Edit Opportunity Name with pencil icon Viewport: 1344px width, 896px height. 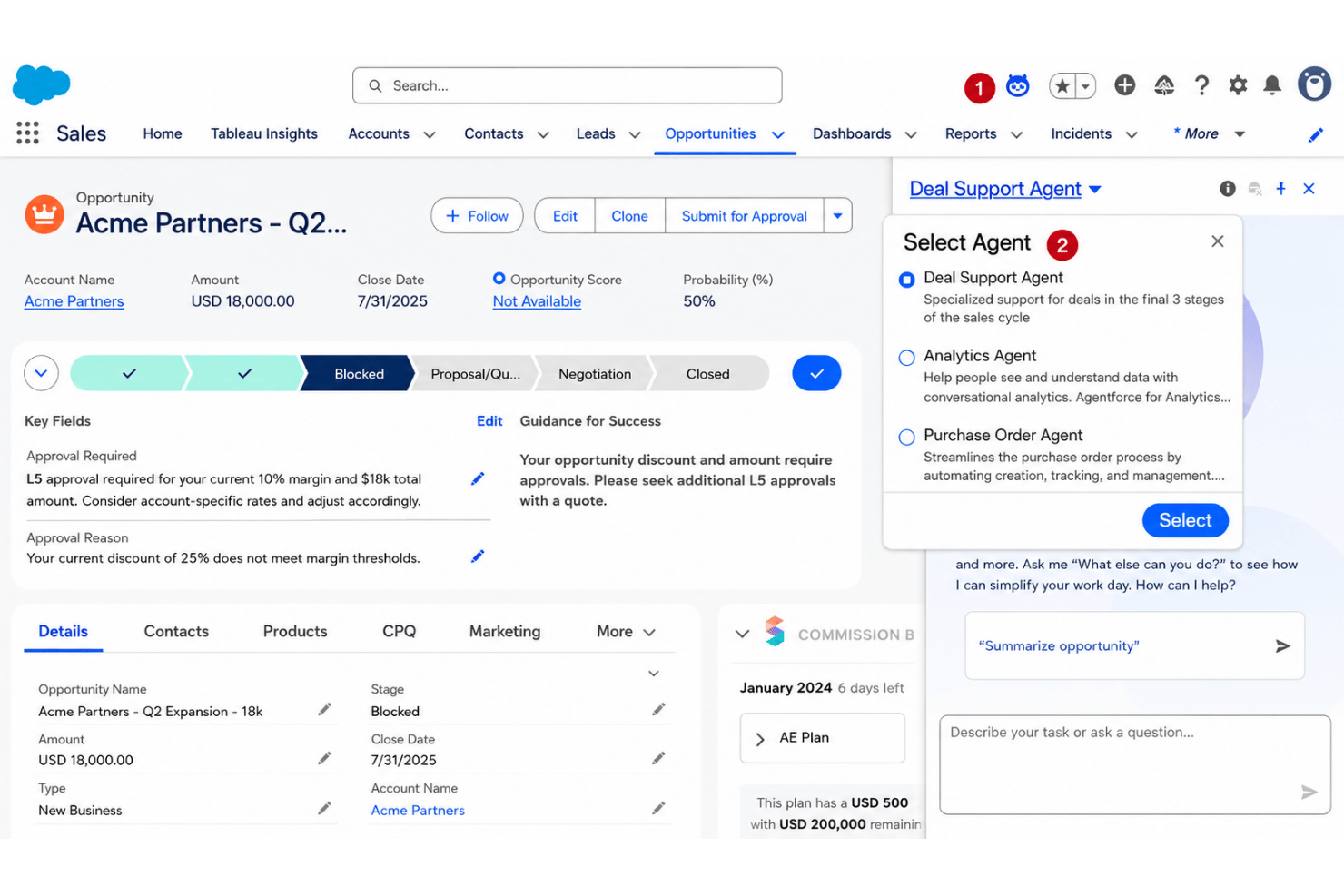click(x=324, y=709)
